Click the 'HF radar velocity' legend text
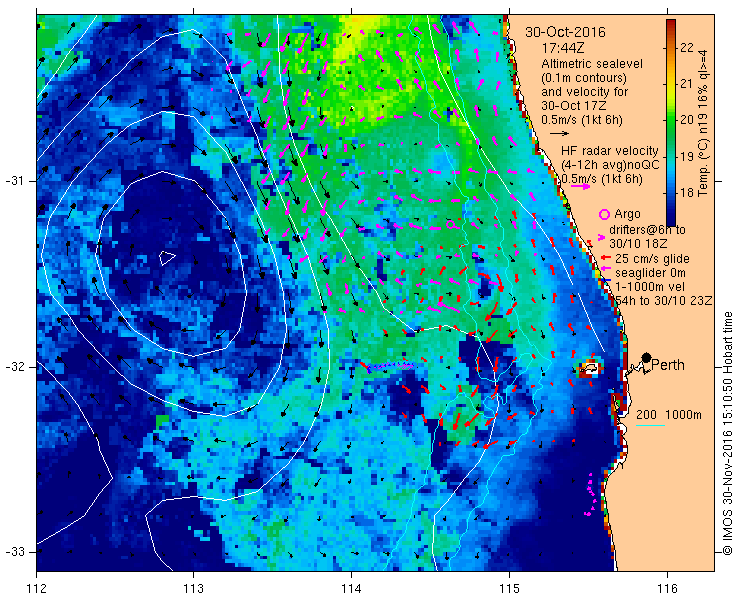The height and width of the screenshot is (600, 740). (609, 151)
